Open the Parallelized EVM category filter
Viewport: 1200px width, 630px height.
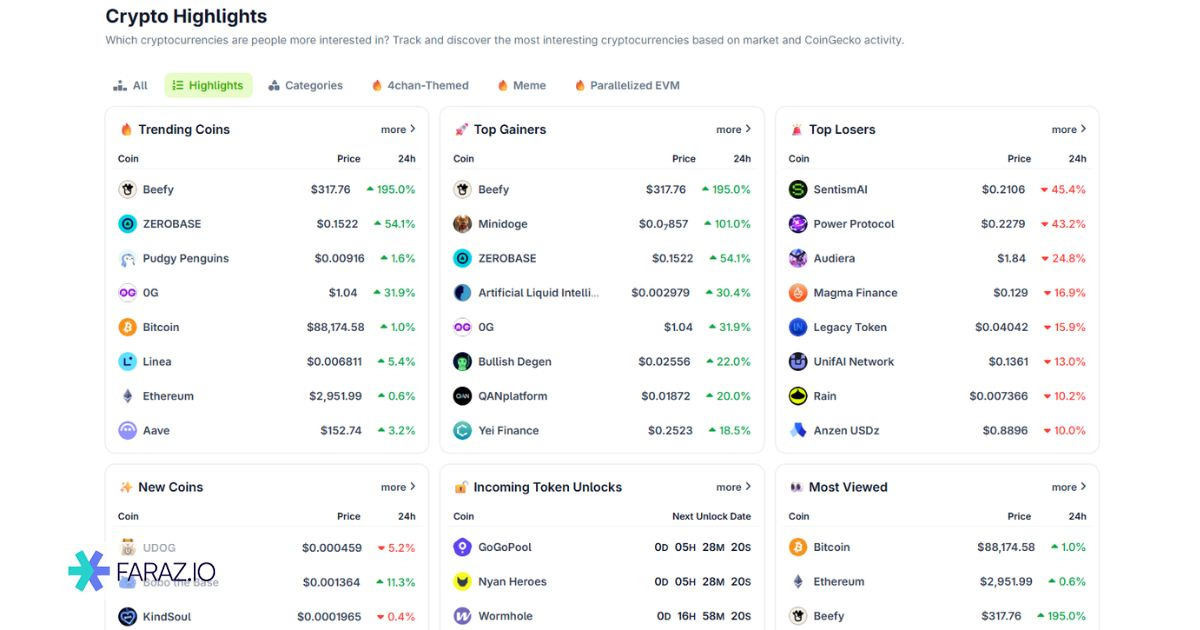tap(627, 86)
